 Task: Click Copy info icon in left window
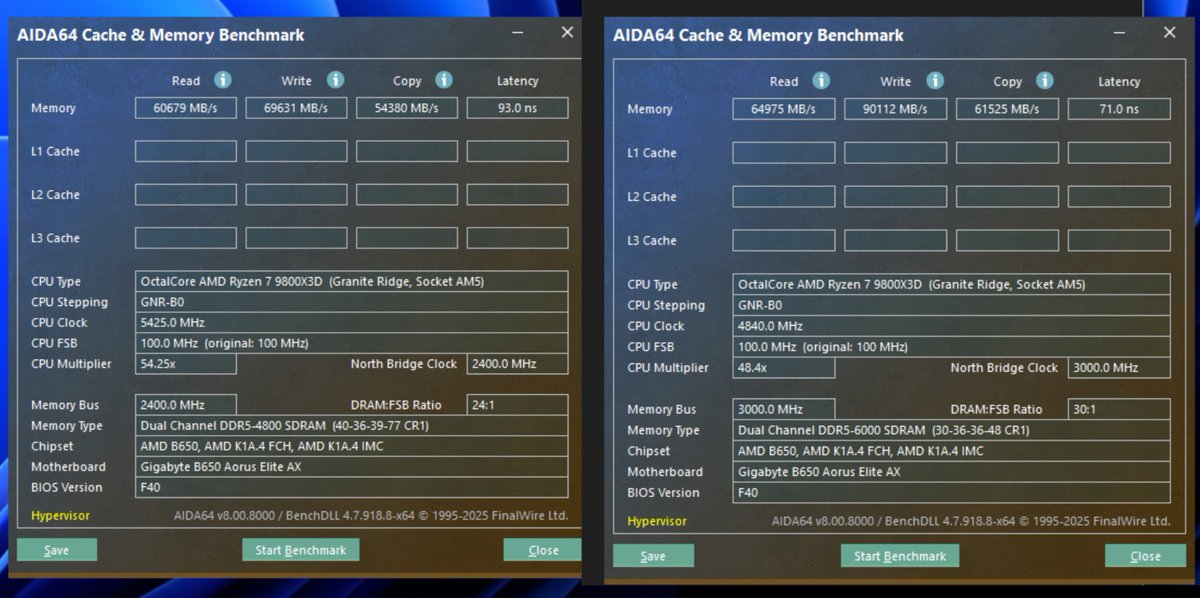coord(444,80)
